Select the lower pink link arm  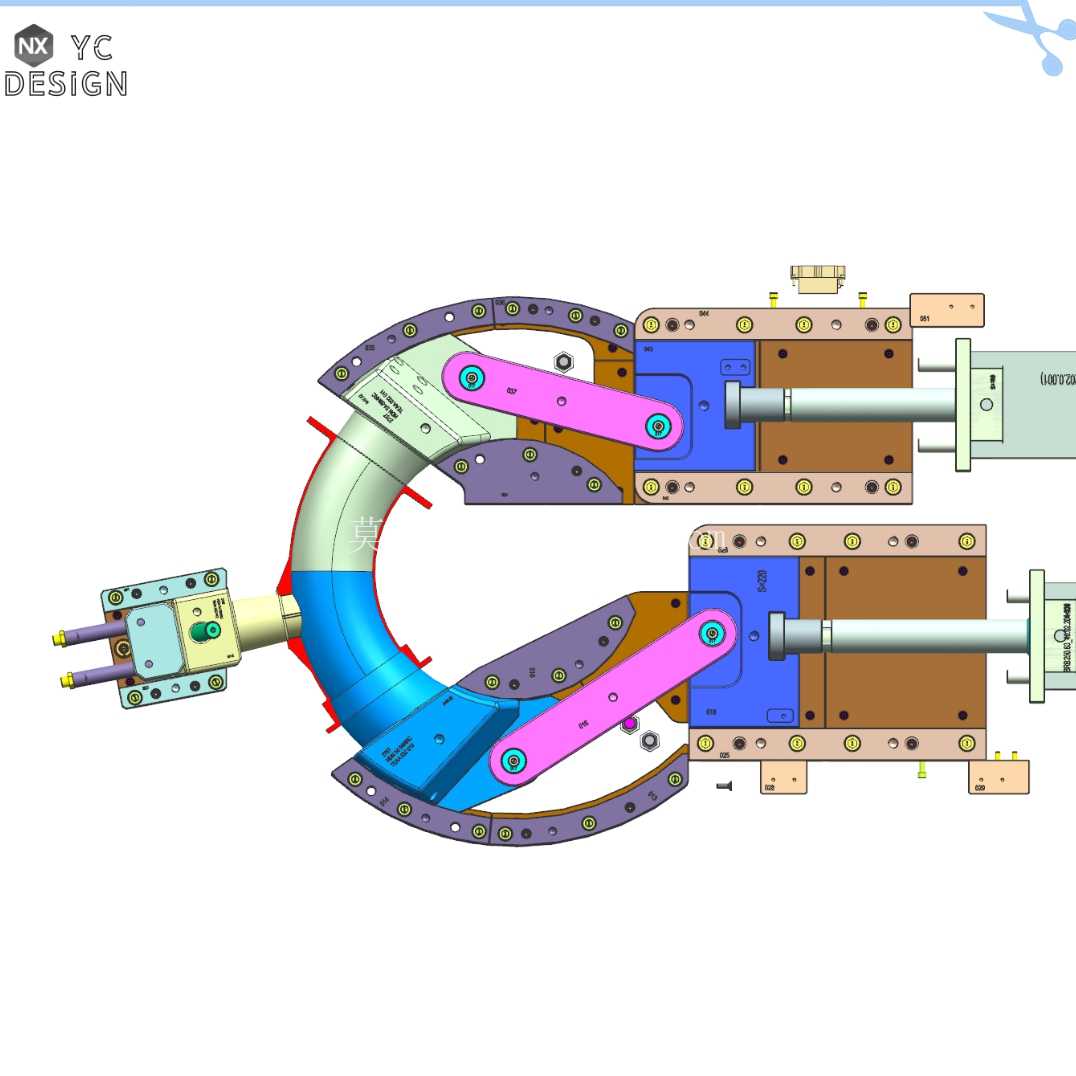[613, 698]
